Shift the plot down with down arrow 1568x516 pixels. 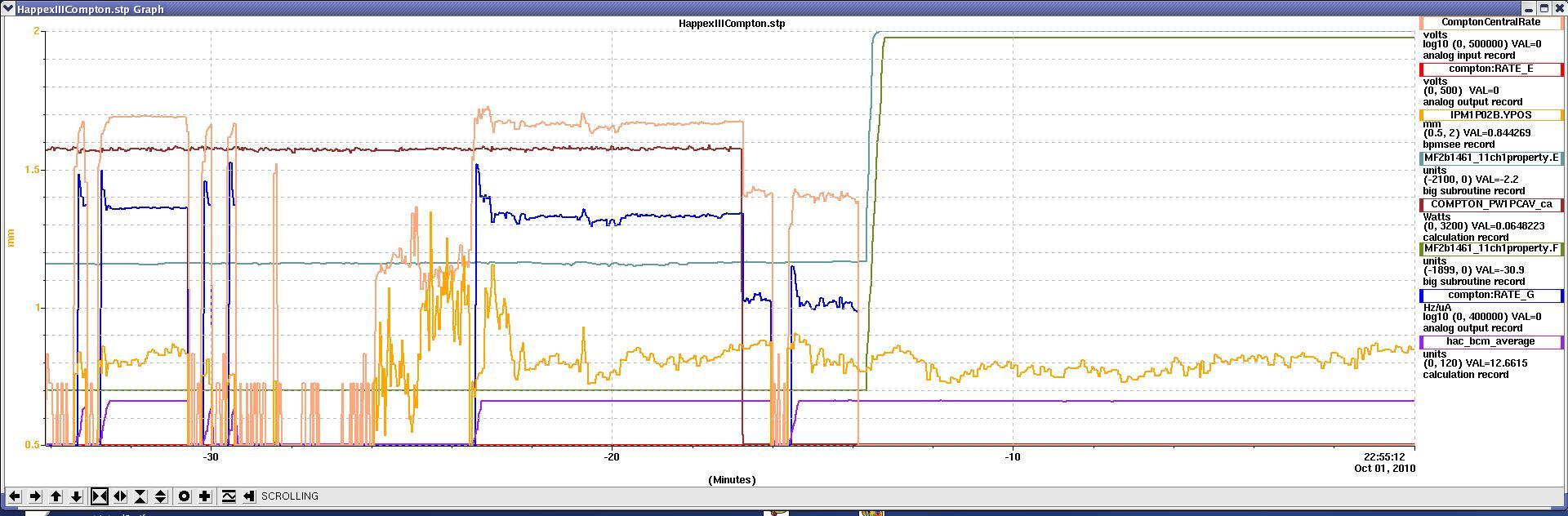coord(77,496)
